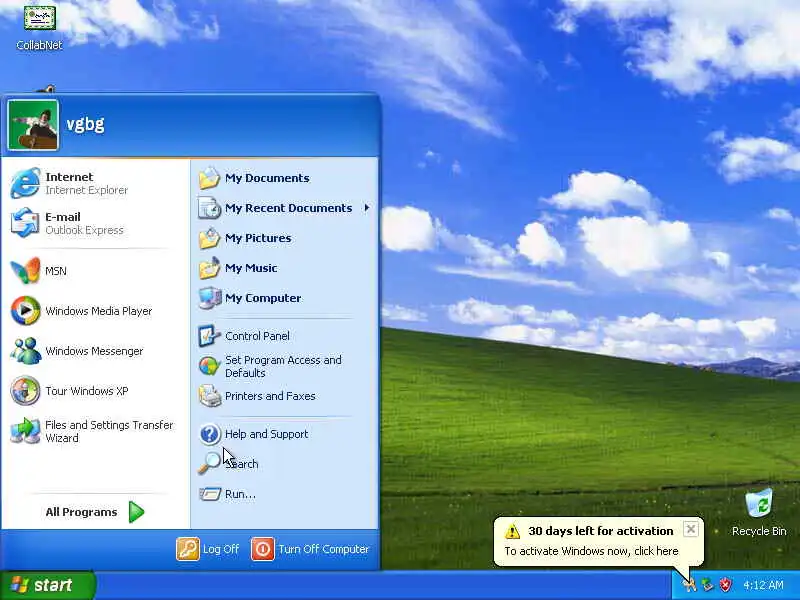The width and height of the screenshot is (800, 600).
Task: Click the vgbg username text
Action: click(85, 124)
